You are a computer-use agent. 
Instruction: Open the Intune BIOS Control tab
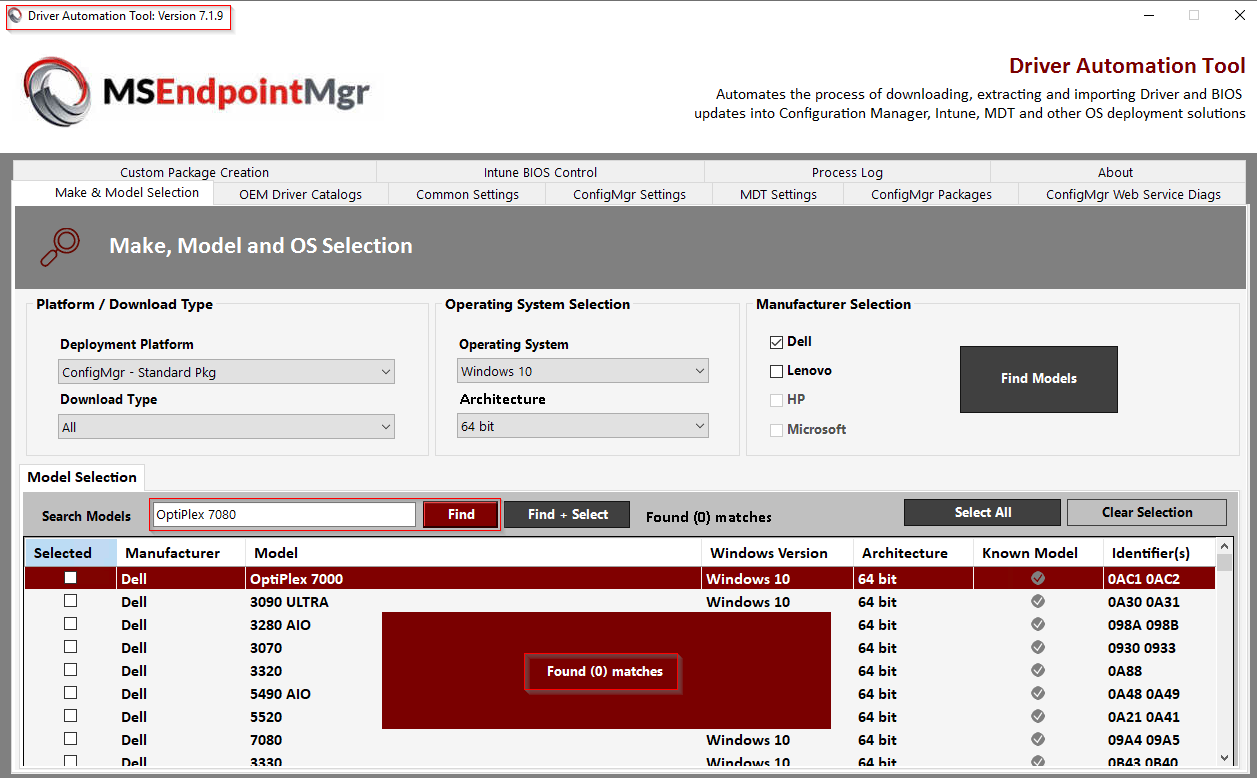coord(540,172)
